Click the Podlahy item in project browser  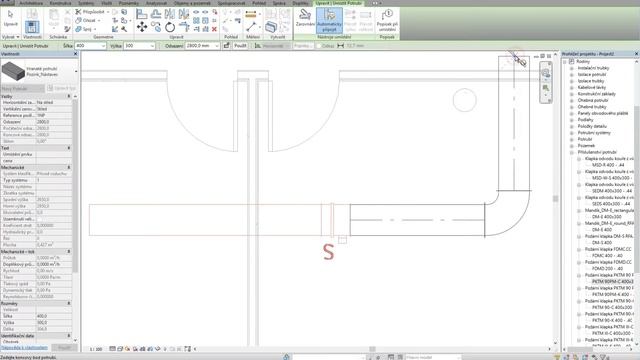pyautogui.click(x=585, y=120)
